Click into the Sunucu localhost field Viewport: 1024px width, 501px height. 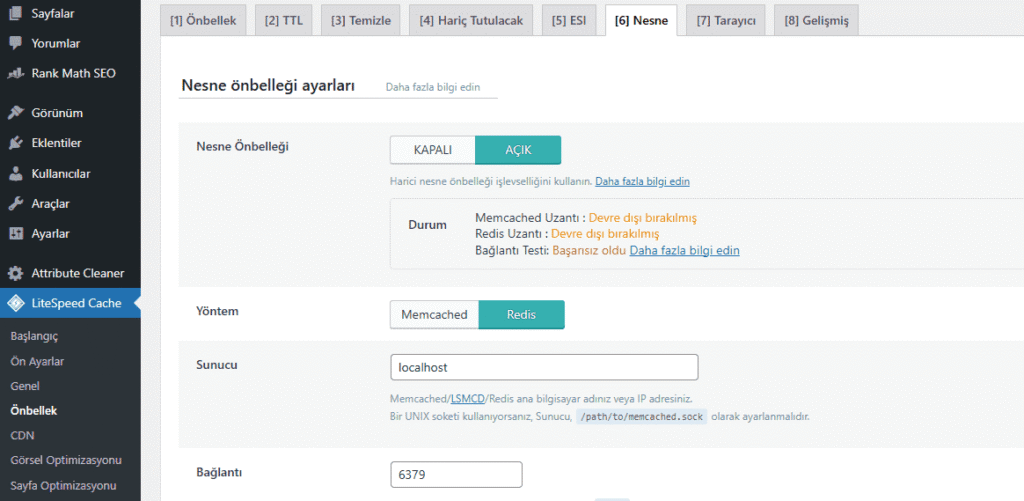[x=543, y=367]
